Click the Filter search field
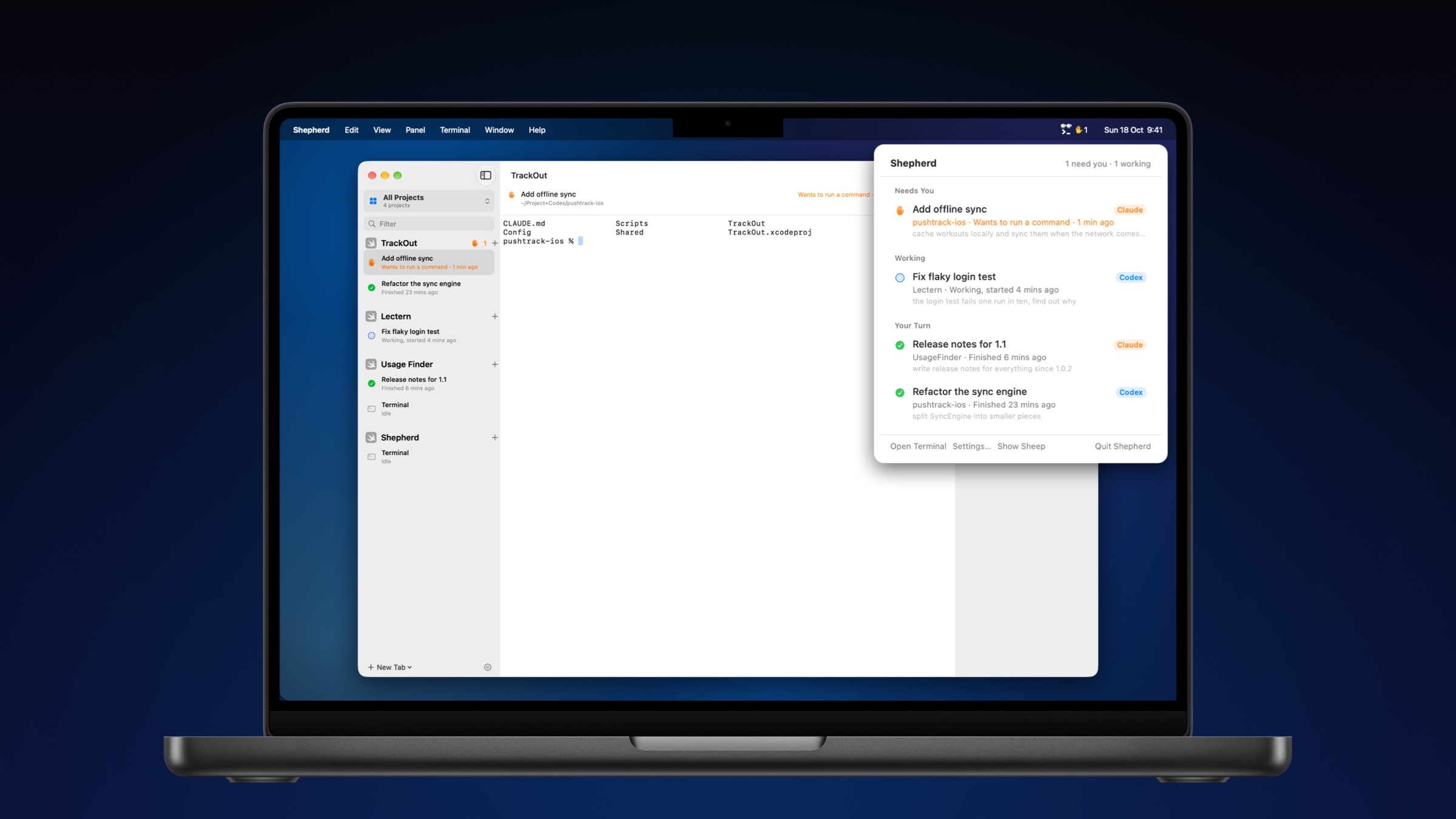The width and height of the screenshot is (1456, 819). (x=429, y=224)
